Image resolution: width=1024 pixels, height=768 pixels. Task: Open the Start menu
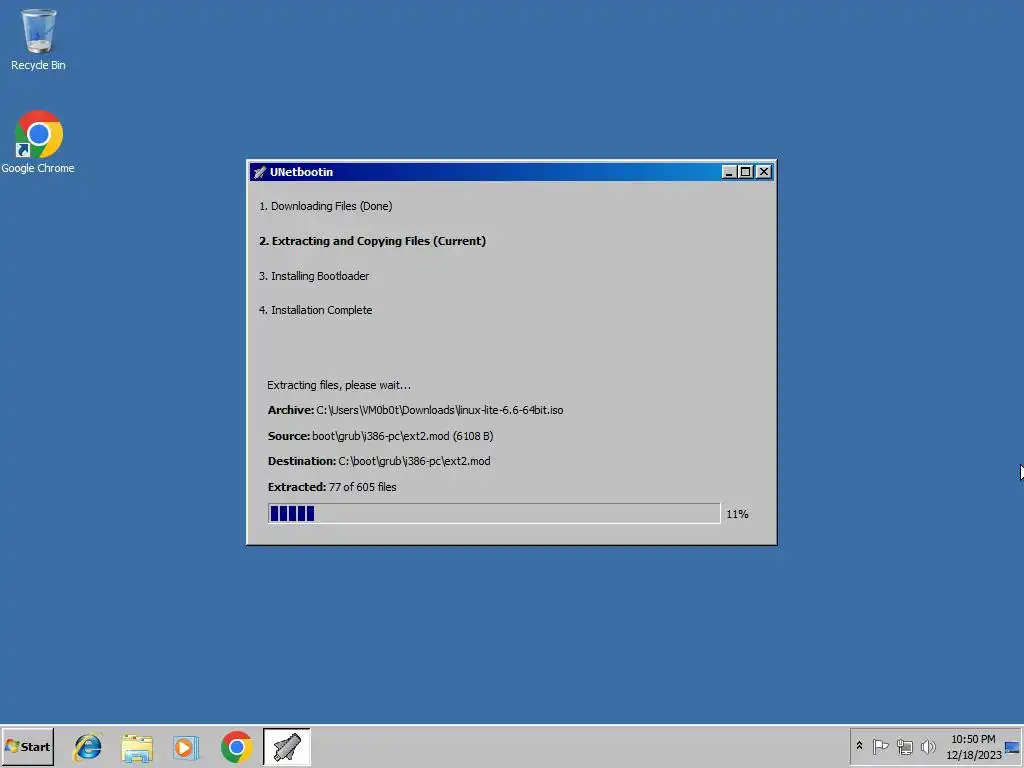point(27,746)
